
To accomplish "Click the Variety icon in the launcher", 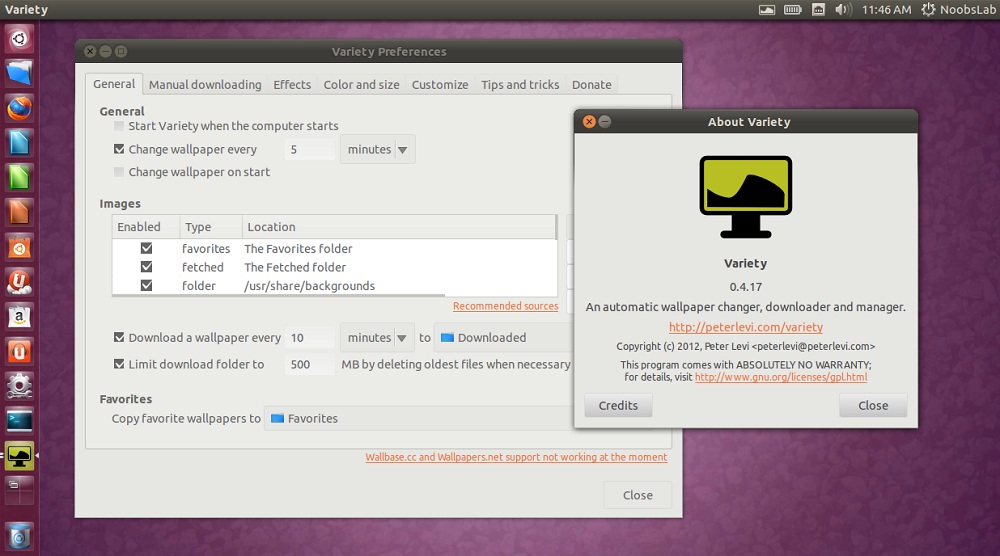I will pyautogui.click(x=19, y=456).
